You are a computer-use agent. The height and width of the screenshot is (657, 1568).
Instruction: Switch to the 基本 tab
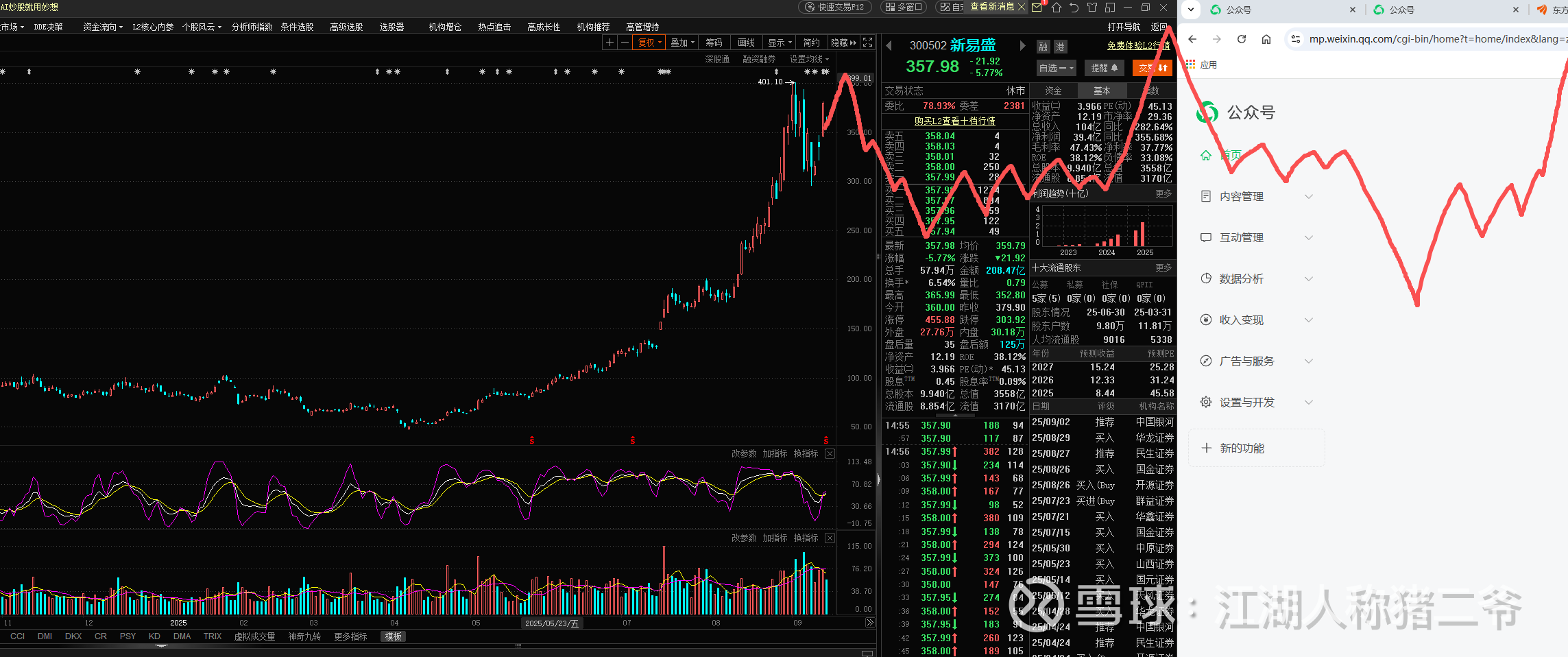pyautogui.click(x=1102, y=91)
